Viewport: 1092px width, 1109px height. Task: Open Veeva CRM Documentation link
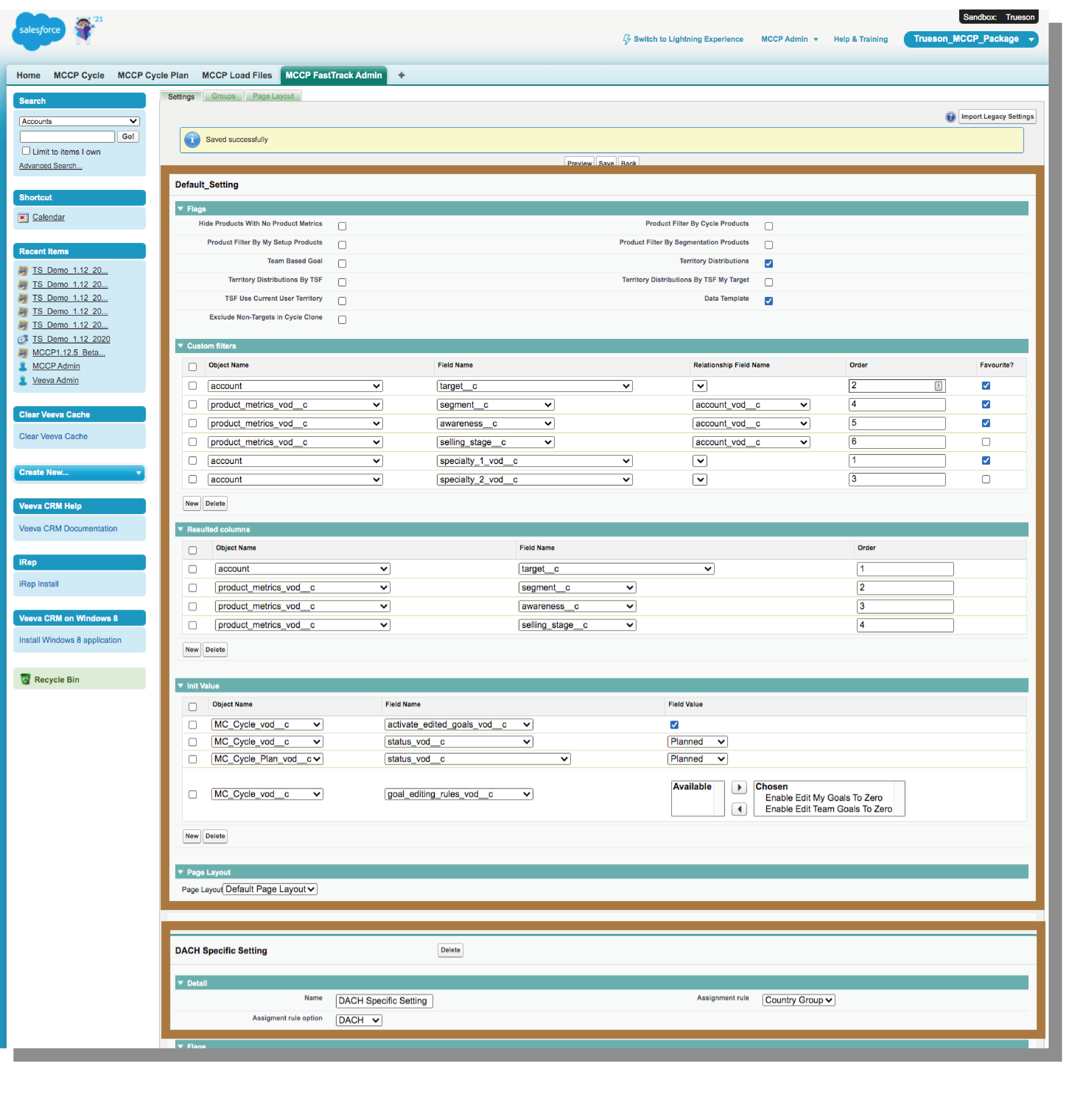[x=68, y=529]
